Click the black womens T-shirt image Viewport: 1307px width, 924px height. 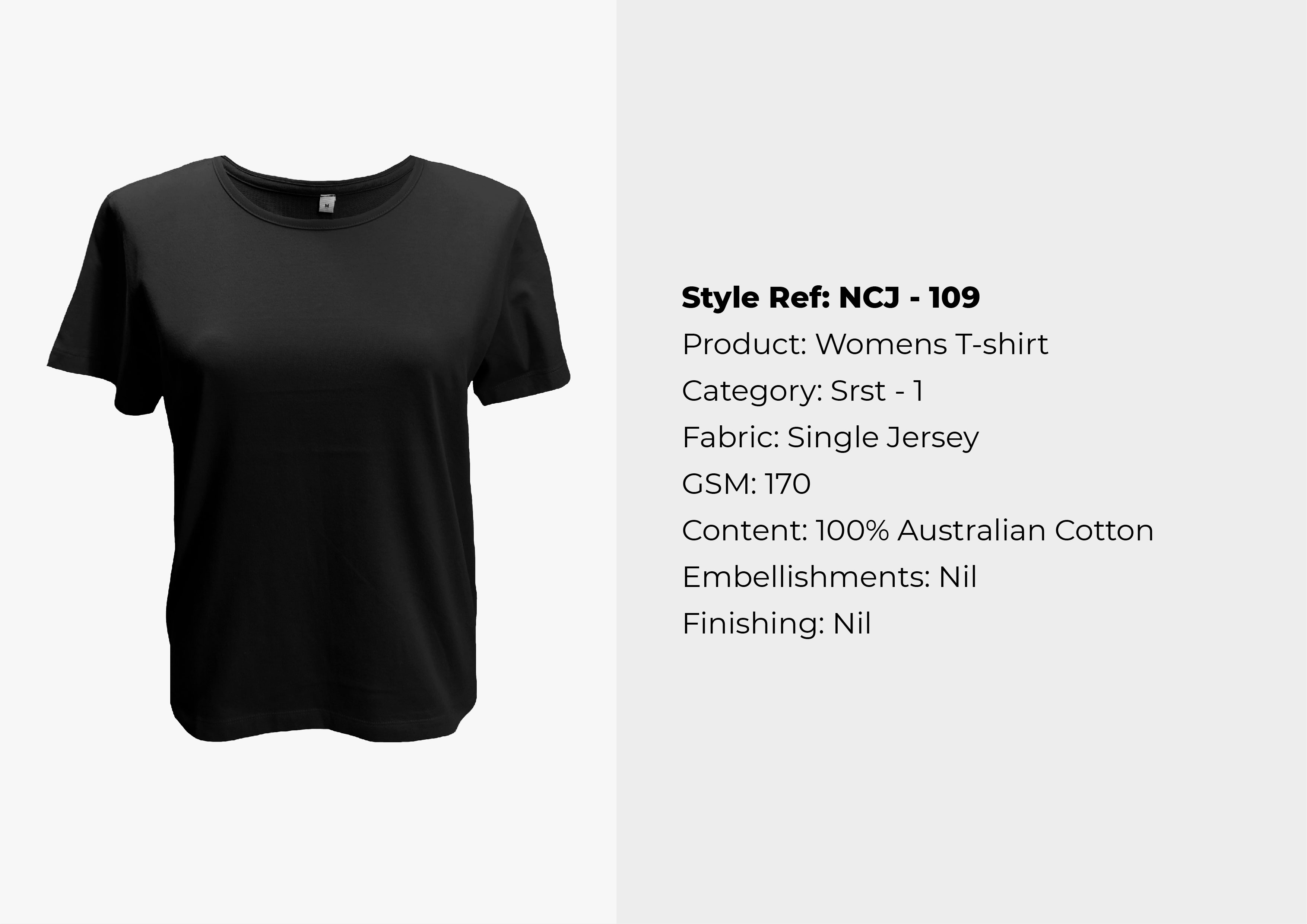(x=308, y=448)
